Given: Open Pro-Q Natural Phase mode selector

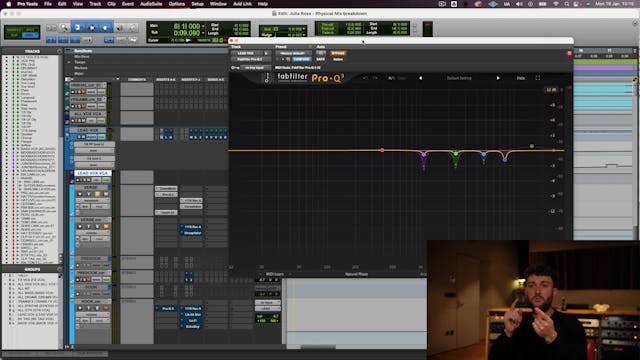Looking at the screenshot, I should (356, 274).
